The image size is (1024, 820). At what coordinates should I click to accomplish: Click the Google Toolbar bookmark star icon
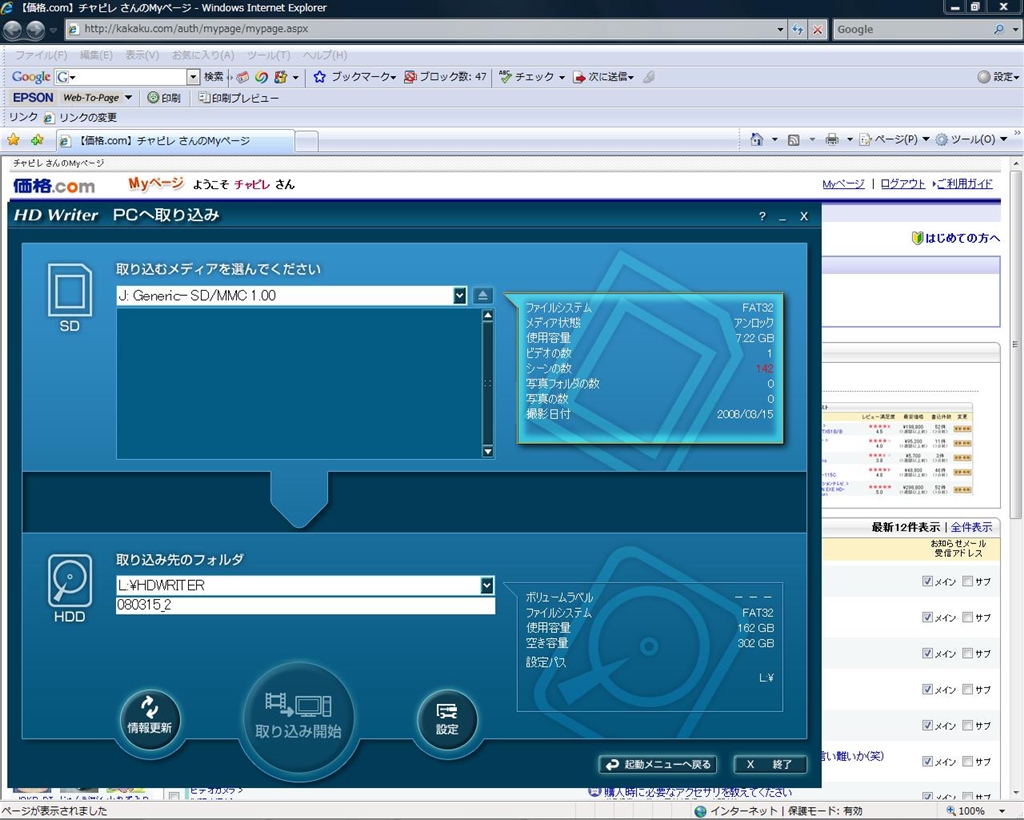tap(319, 77)
